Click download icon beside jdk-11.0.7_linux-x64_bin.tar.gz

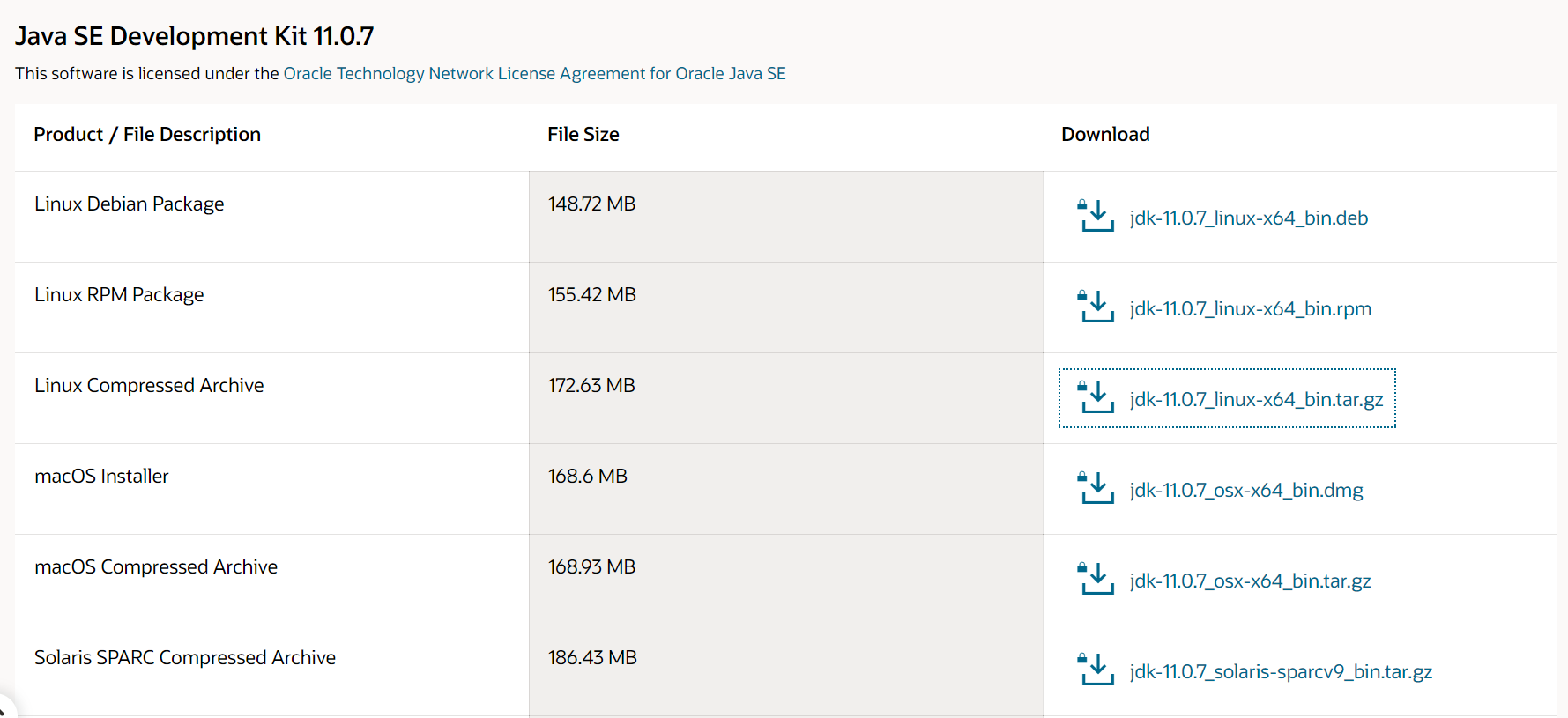[1096, 397]
